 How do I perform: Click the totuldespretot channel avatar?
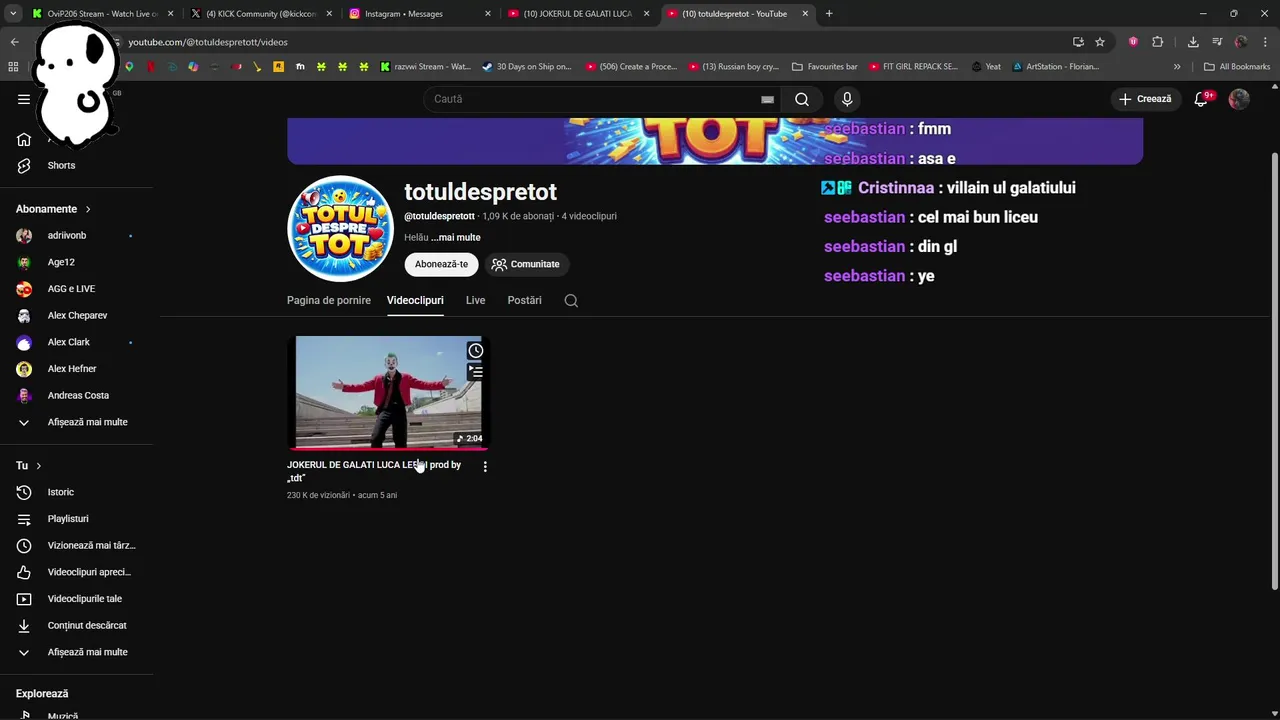(x=341, y=229)
